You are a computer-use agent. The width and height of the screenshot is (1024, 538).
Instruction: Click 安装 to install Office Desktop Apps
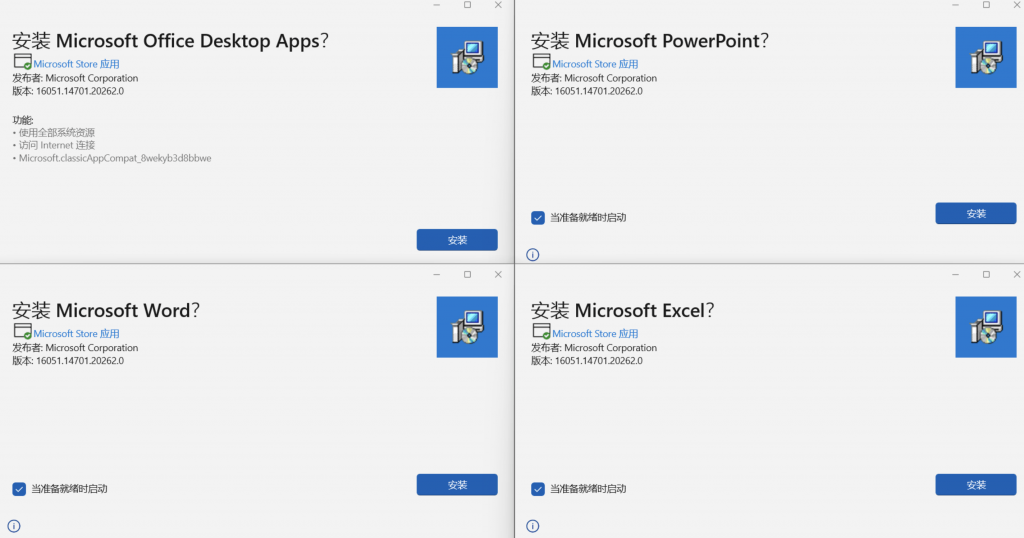tap(457, 240)
